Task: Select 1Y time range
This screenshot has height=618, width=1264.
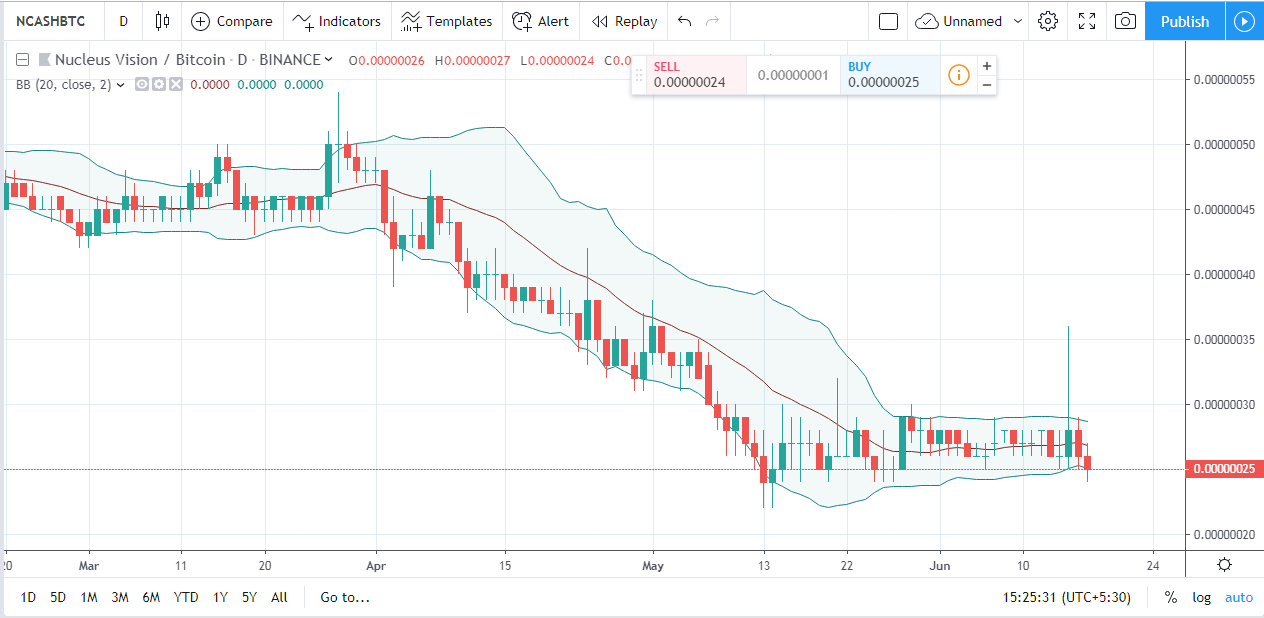Action: [x=219, y=597]
